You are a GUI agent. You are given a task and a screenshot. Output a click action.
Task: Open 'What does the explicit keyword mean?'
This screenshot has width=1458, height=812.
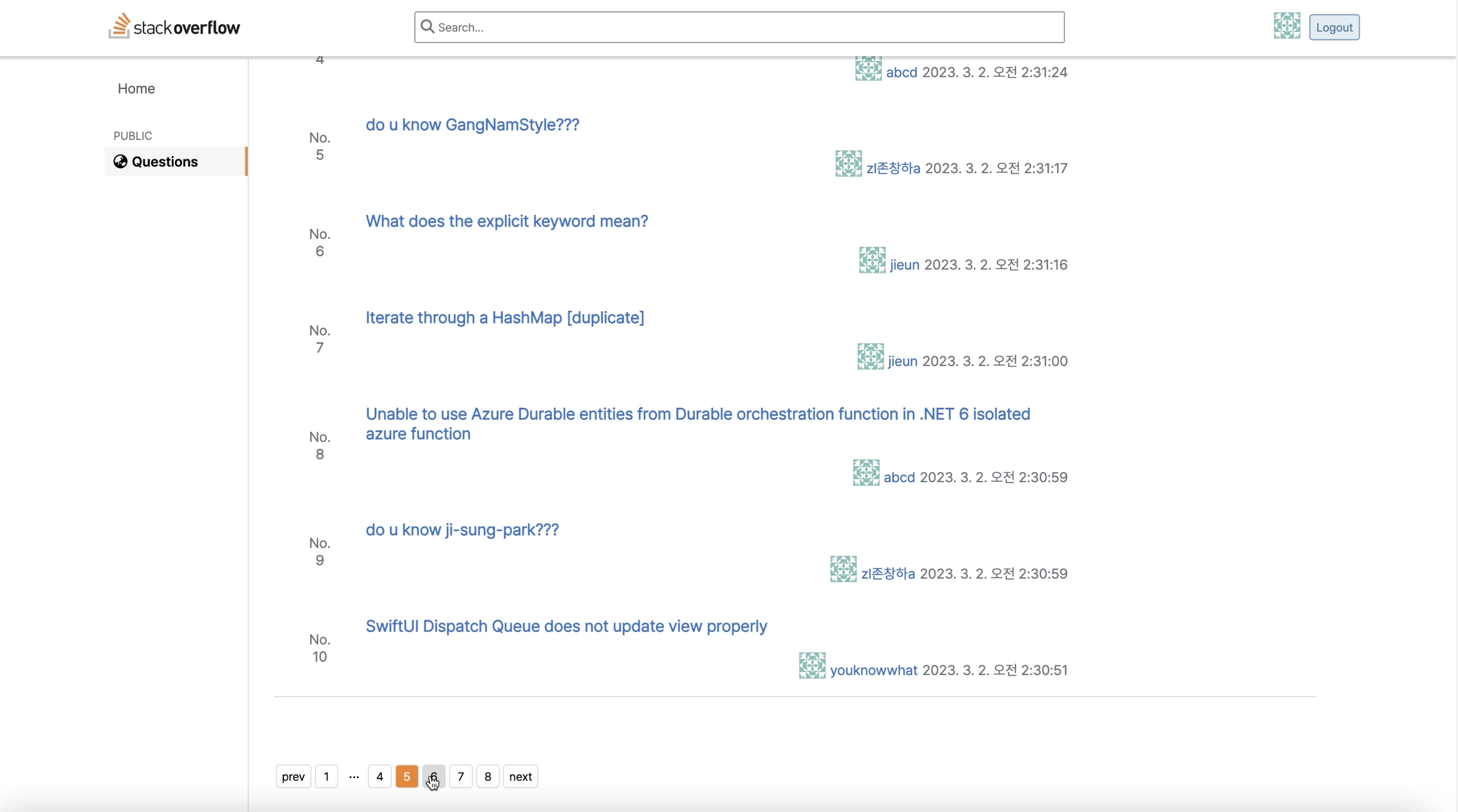point(506,221)
